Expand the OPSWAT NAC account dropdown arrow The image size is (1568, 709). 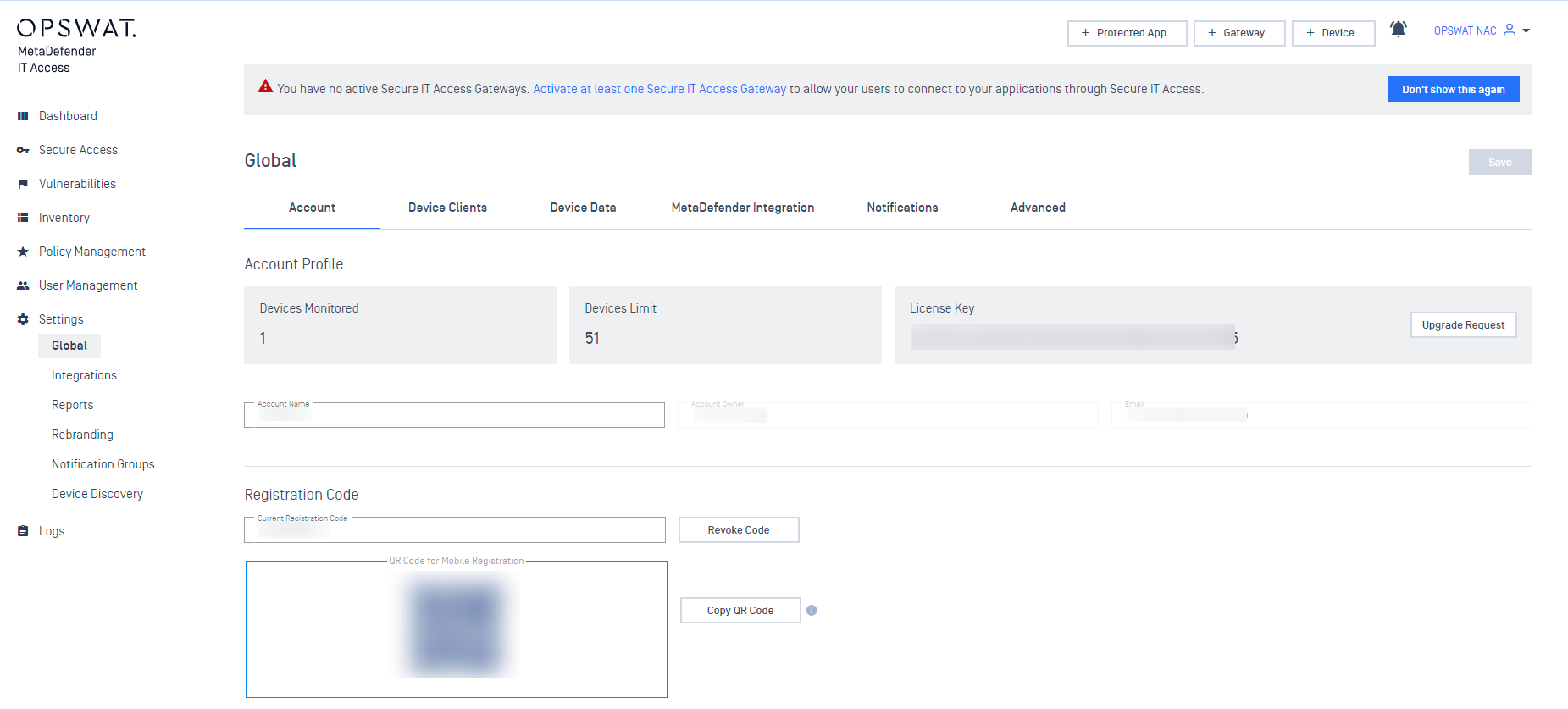1526,30
